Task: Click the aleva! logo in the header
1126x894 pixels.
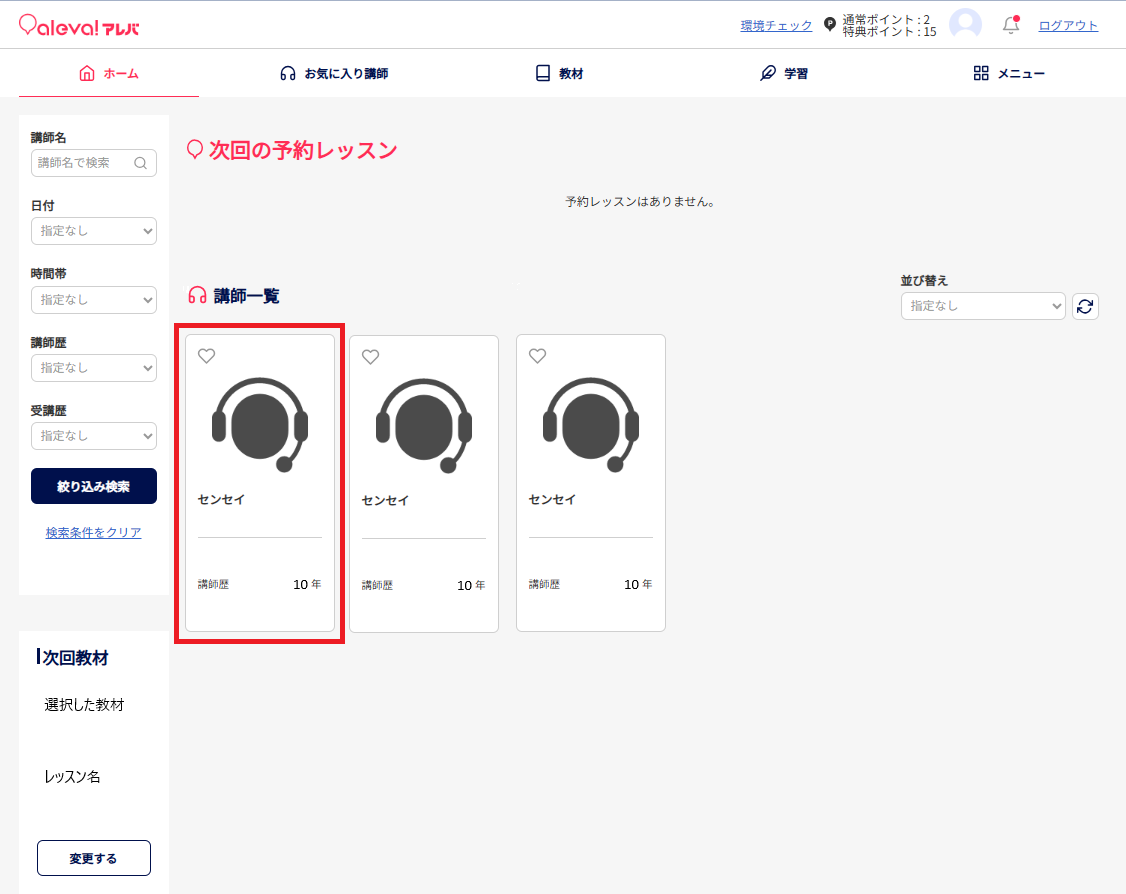Action: pos(79,26)
